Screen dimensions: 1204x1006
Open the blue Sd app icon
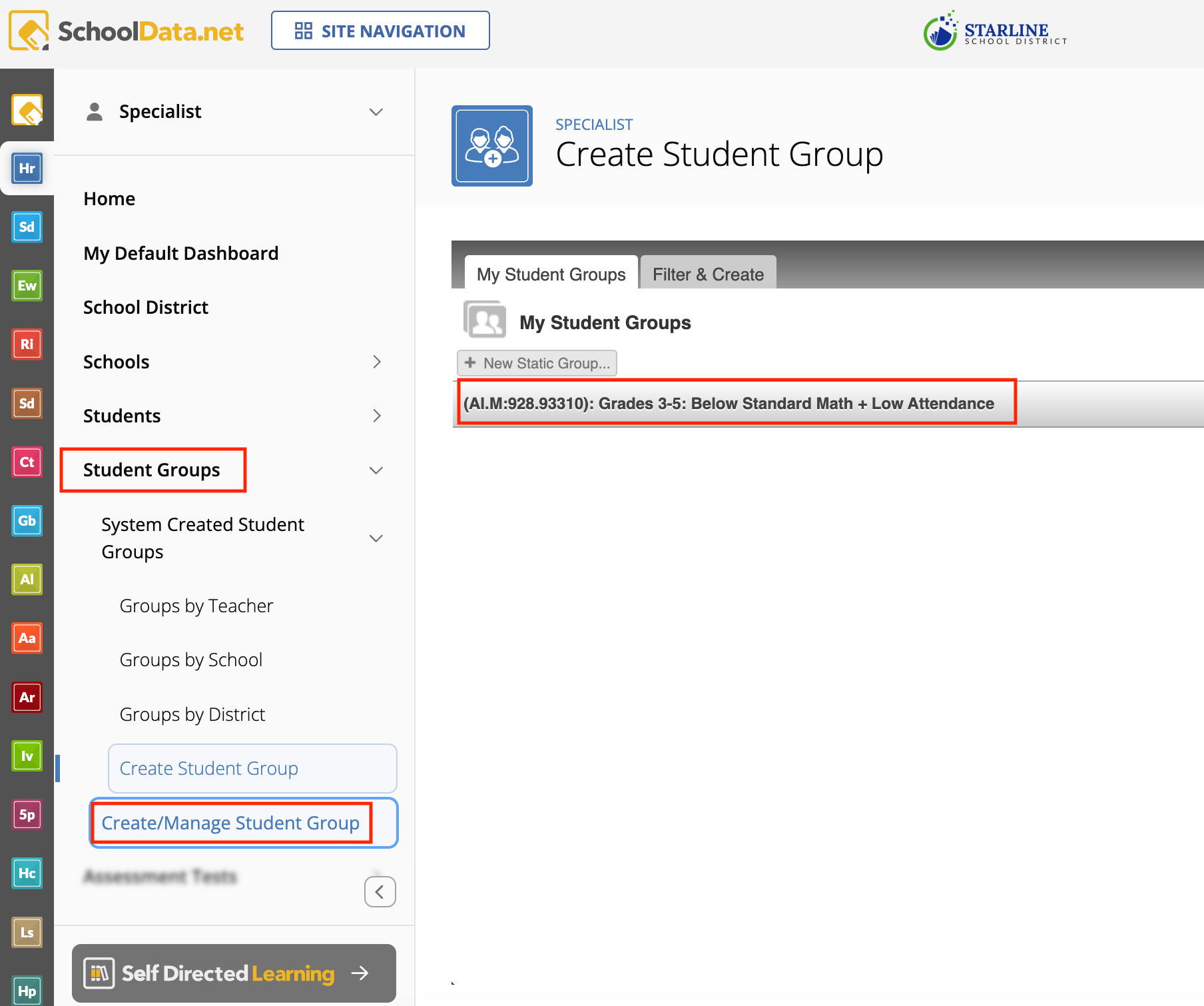[27, 227]
